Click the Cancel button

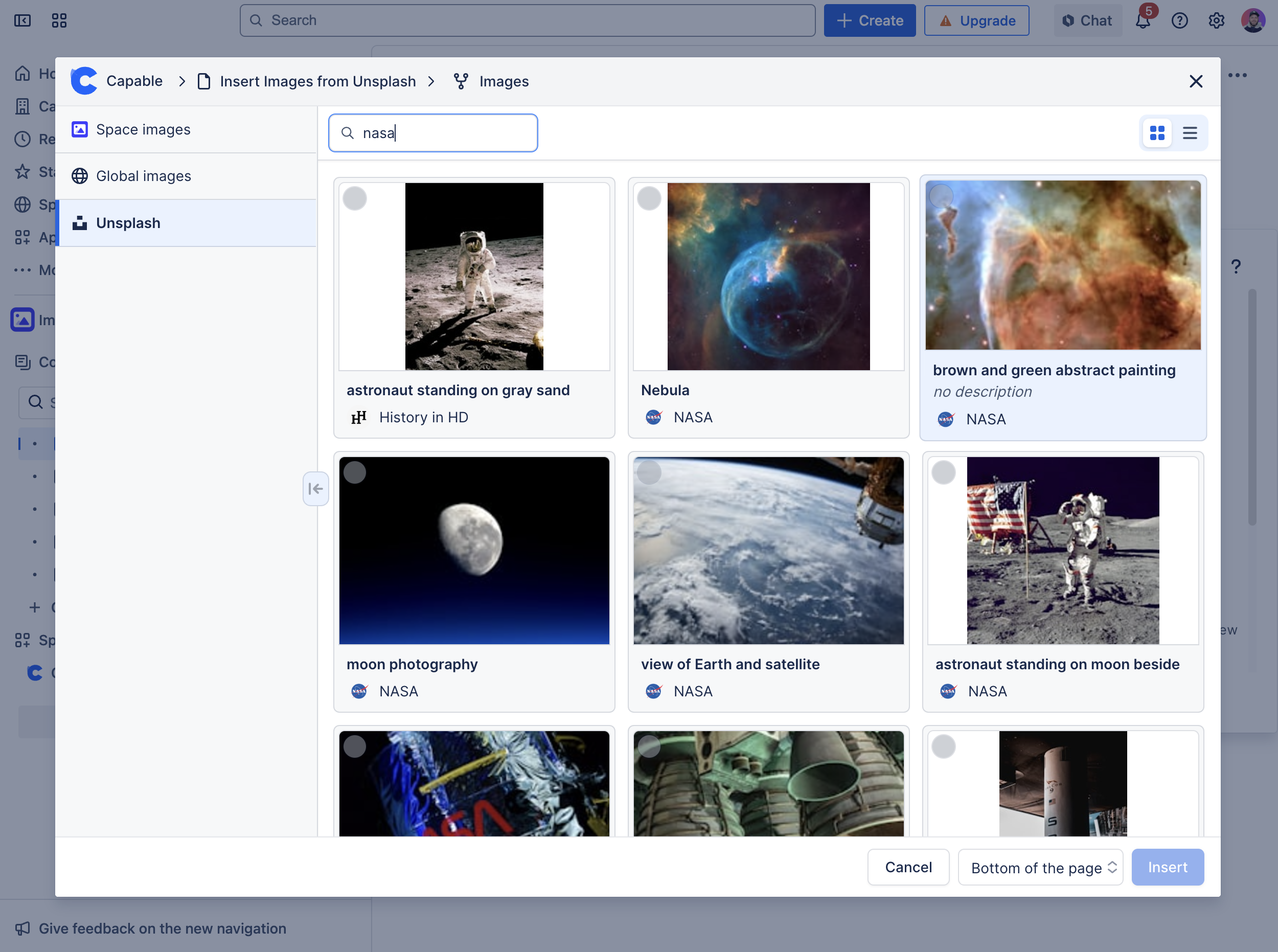click(908, 867)
